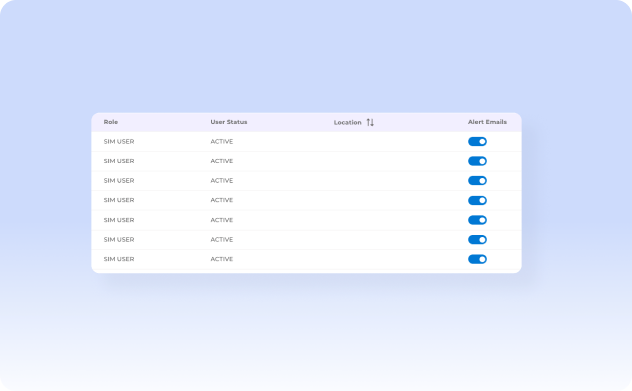Image resolution: width=632 pixels, height=391 pixels.
Task: Click the Alert Emails column header
Action: [x=487, y=122]
